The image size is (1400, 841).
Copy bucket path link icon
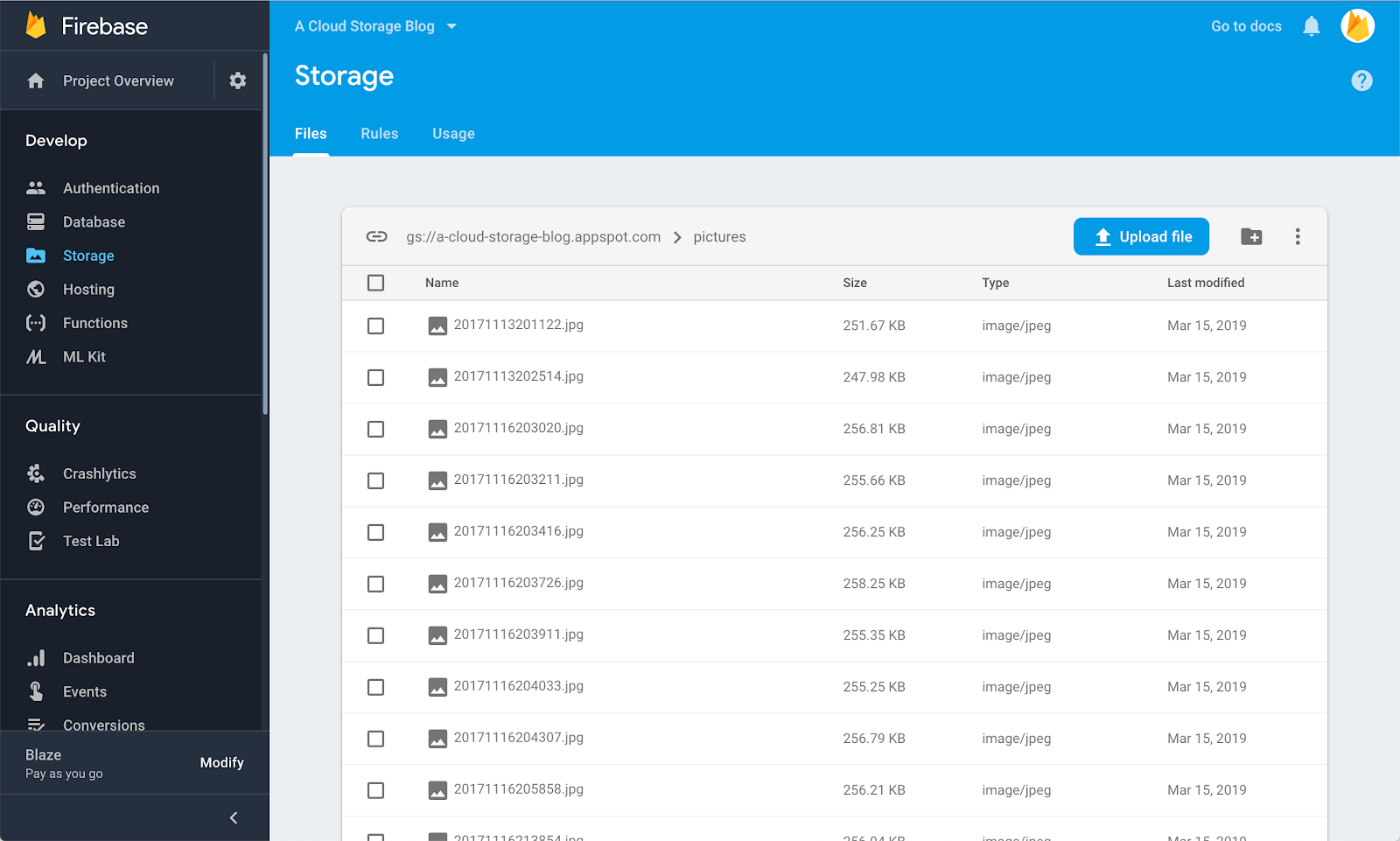(377, 236)
